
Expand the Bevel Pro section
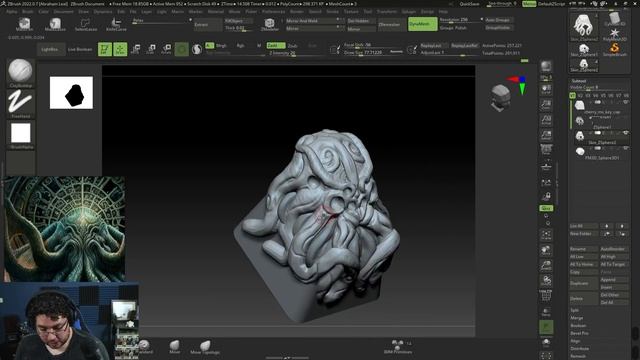tap(580, 333)
